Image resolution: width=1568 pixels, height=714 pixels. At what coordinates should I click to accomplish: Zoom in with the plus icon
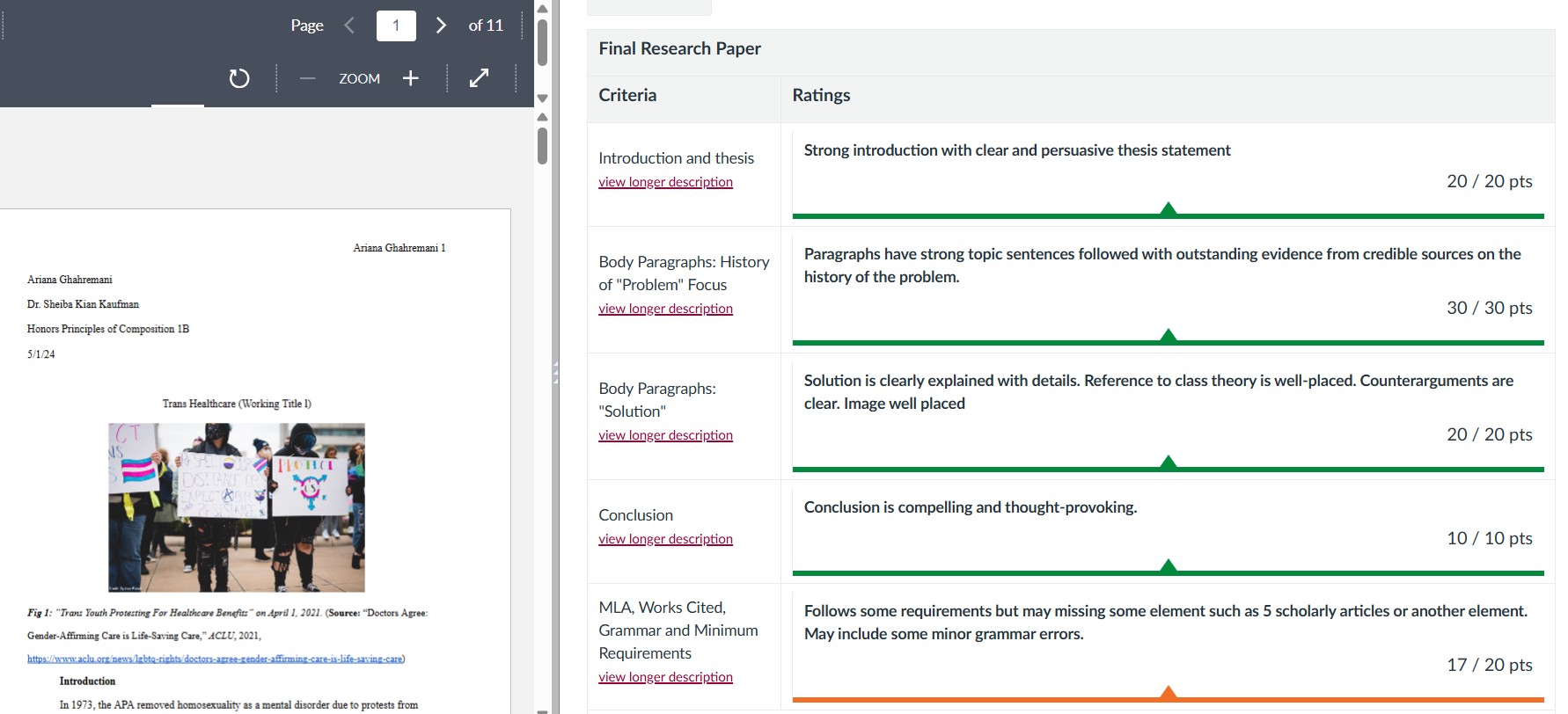410,78
